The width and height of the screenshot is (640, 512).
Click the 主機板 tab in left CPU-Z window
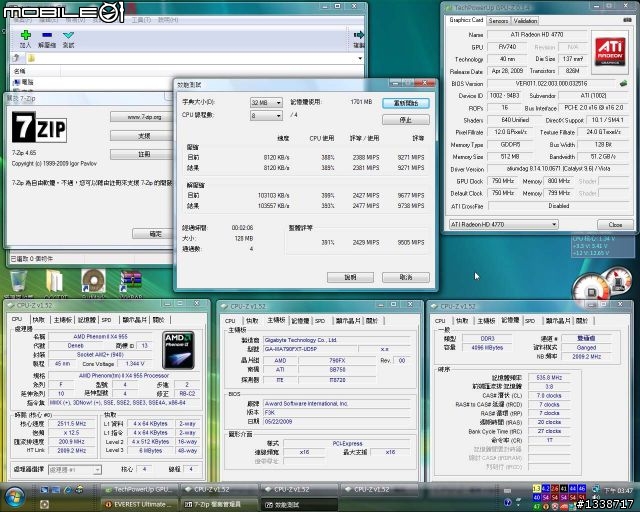(62, 320)
